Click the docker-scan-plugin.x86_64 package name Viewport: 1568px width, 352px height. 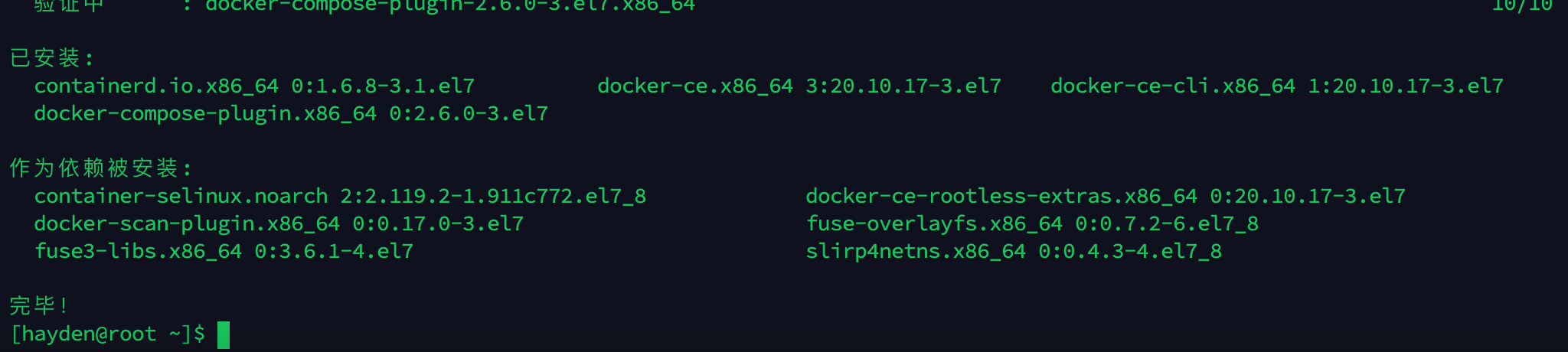pyautogui.click(x=187, y=223)
